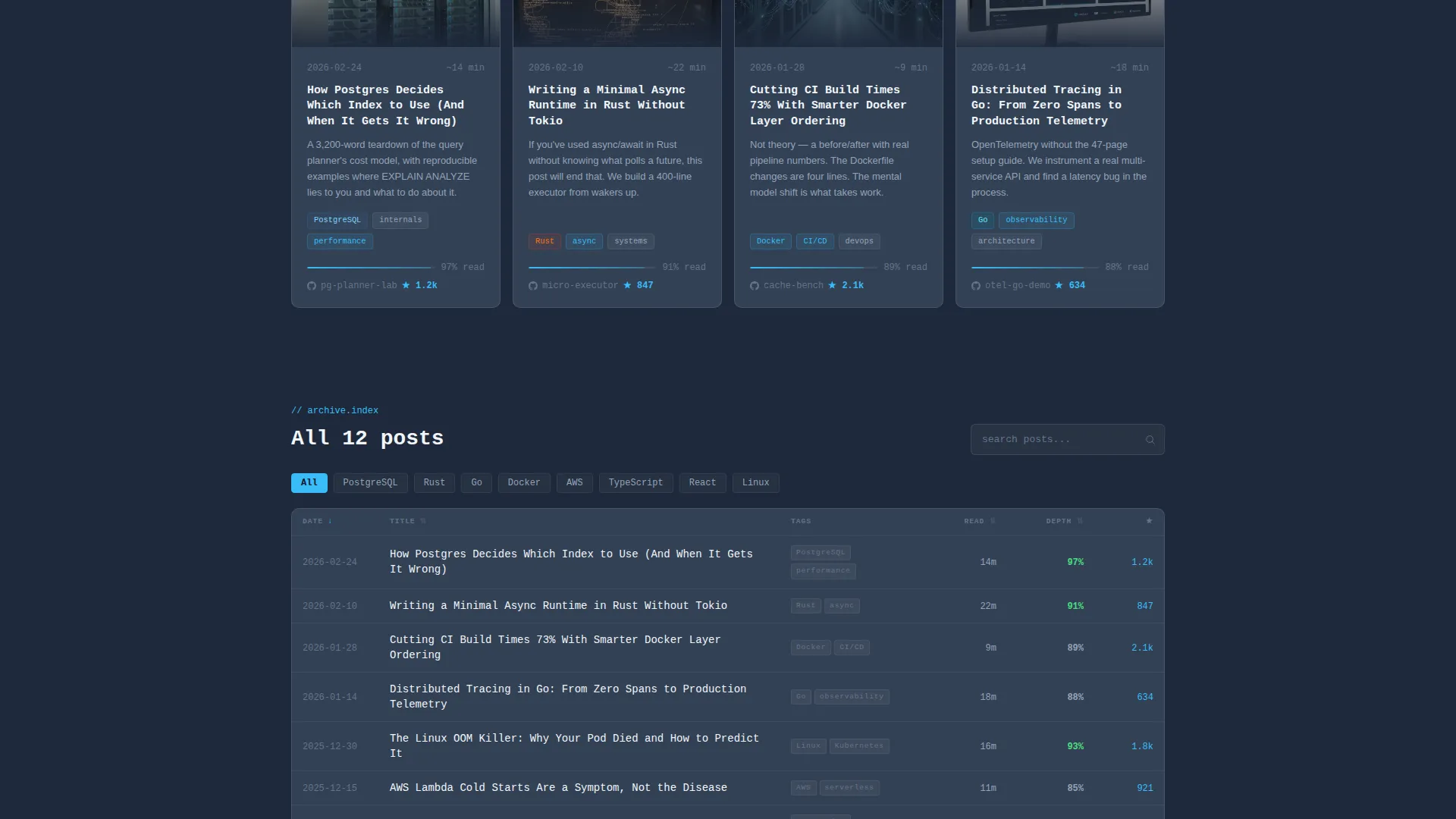Screen dimensions: 1456x819
Task: Filter posts by Linux
Action: coord(756,483)
